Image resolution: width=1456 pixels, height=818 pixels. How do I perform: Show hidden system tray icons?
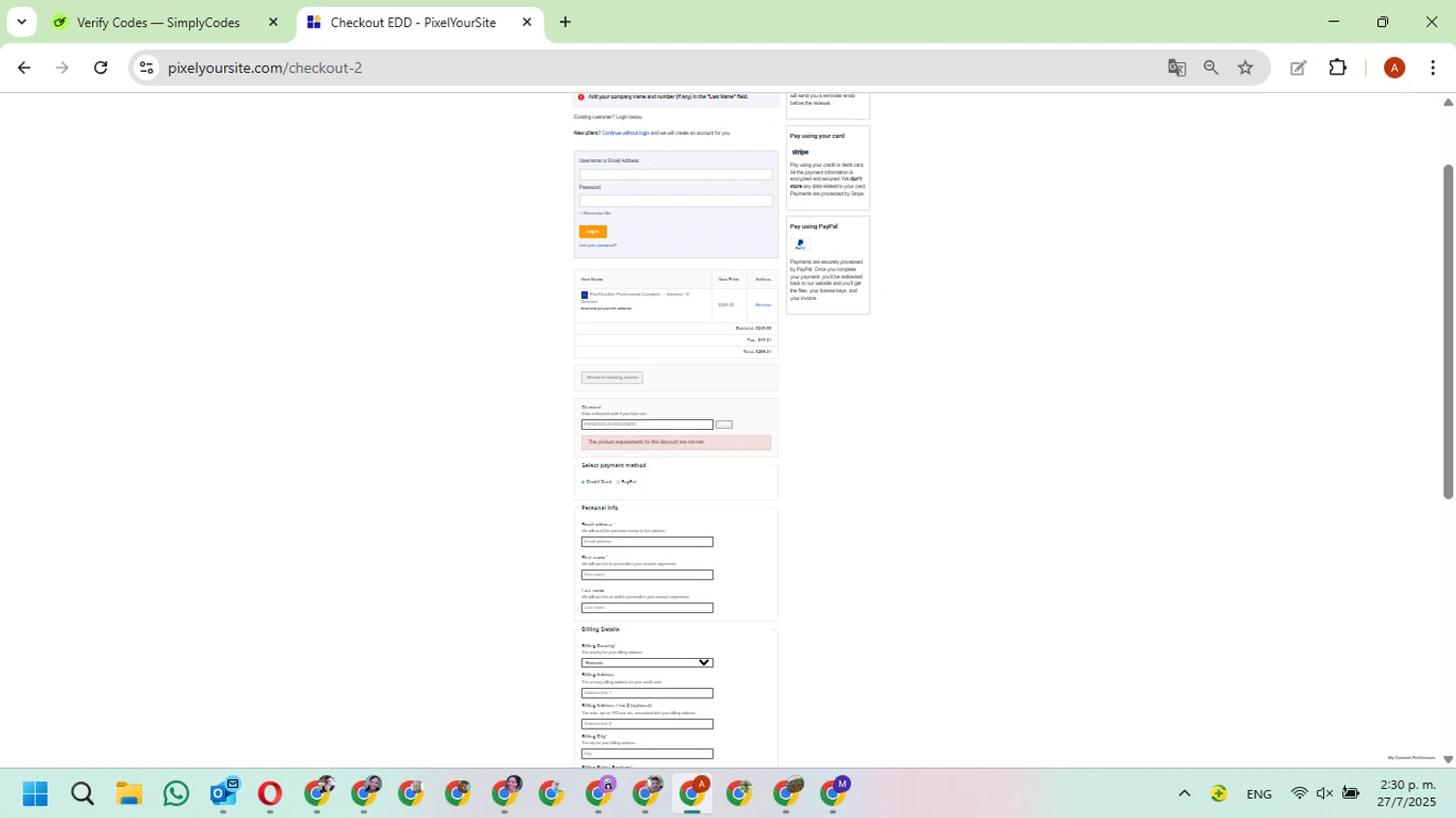coord(1184,794)
